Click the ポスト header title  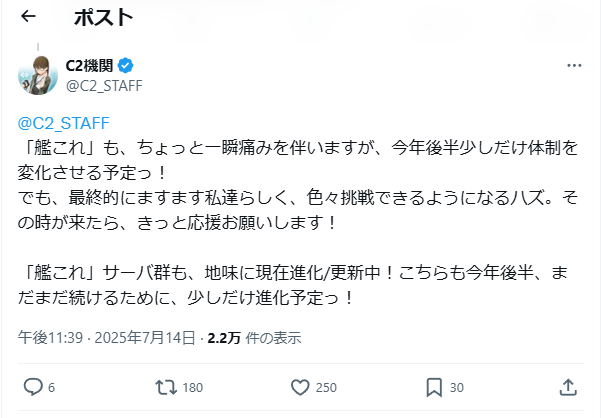pyautogui.click(x=102, y=17)
